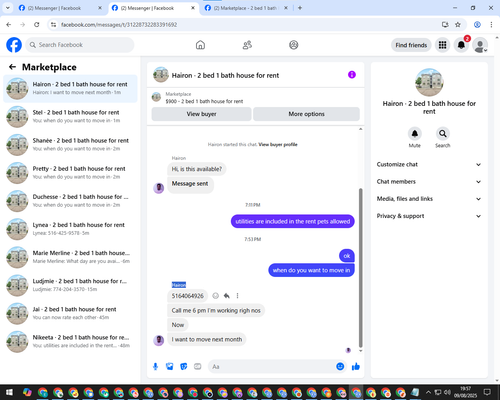The image size is (500, 400).
Task: Open Lynea's conversation in the list
Action: point(70,229)
